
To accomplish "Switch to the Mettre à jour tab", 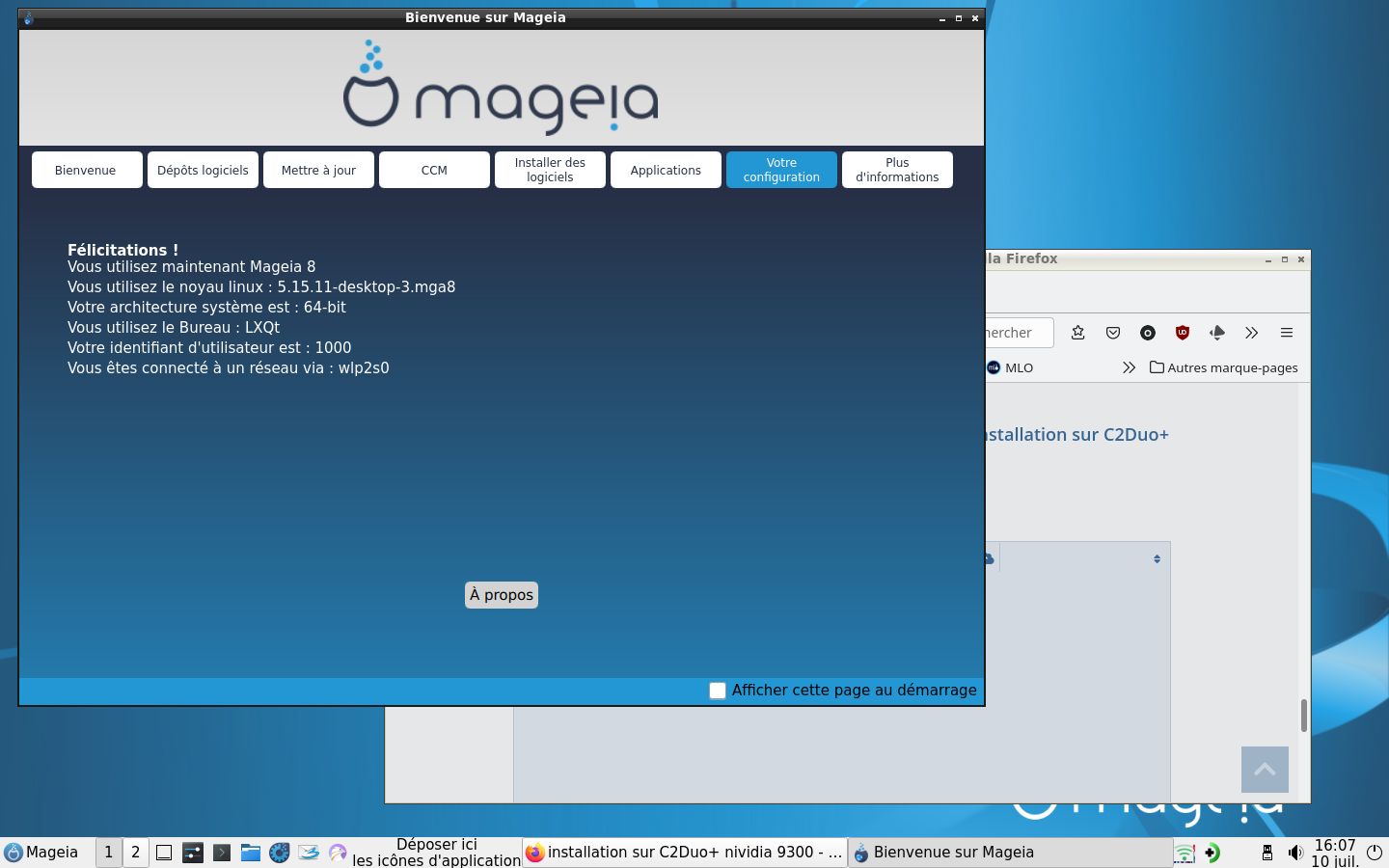I will point(318,170).
